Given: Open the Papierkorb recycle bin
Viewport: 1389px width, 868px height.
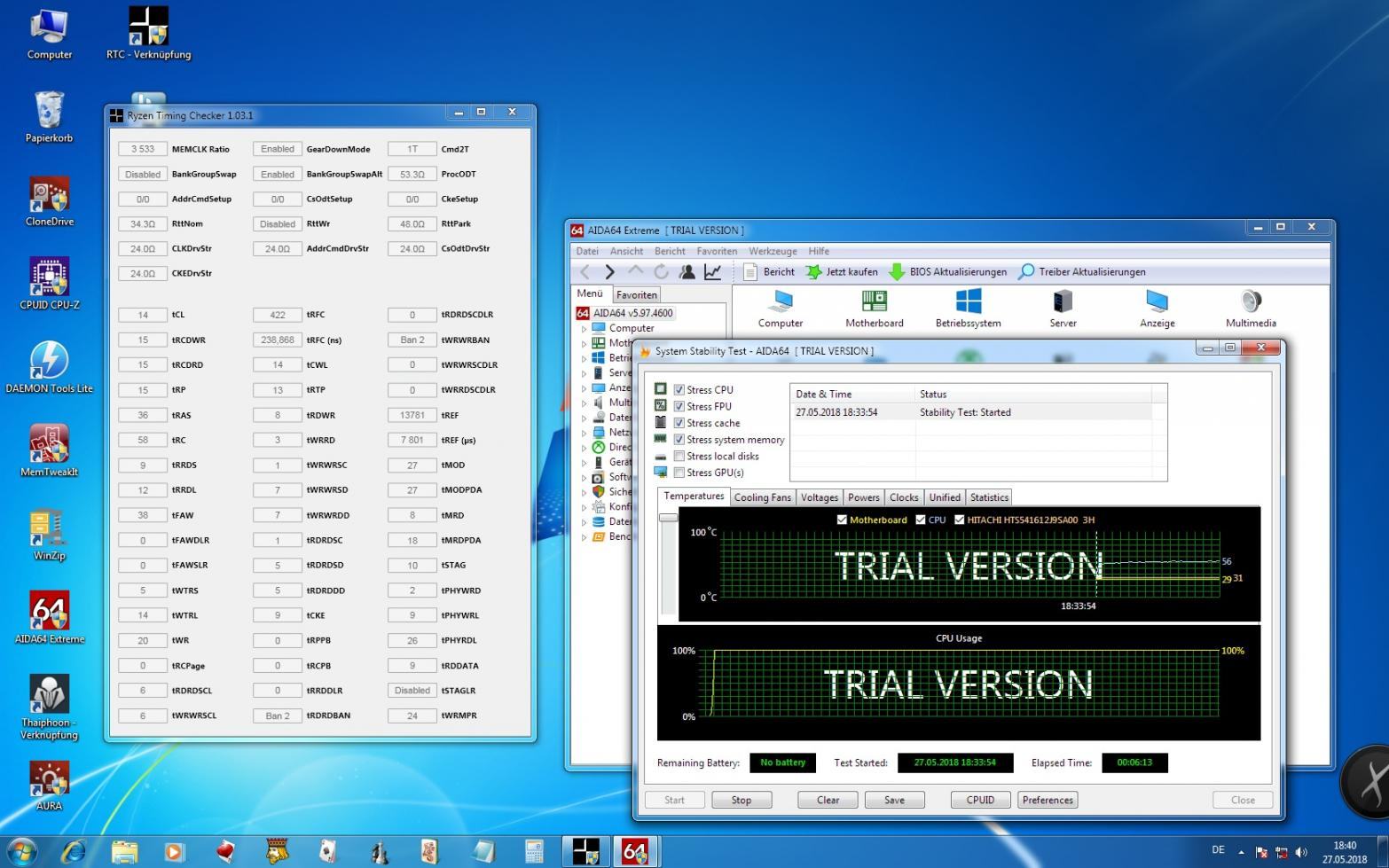Looking at the screenshot, I should point(50,116).
